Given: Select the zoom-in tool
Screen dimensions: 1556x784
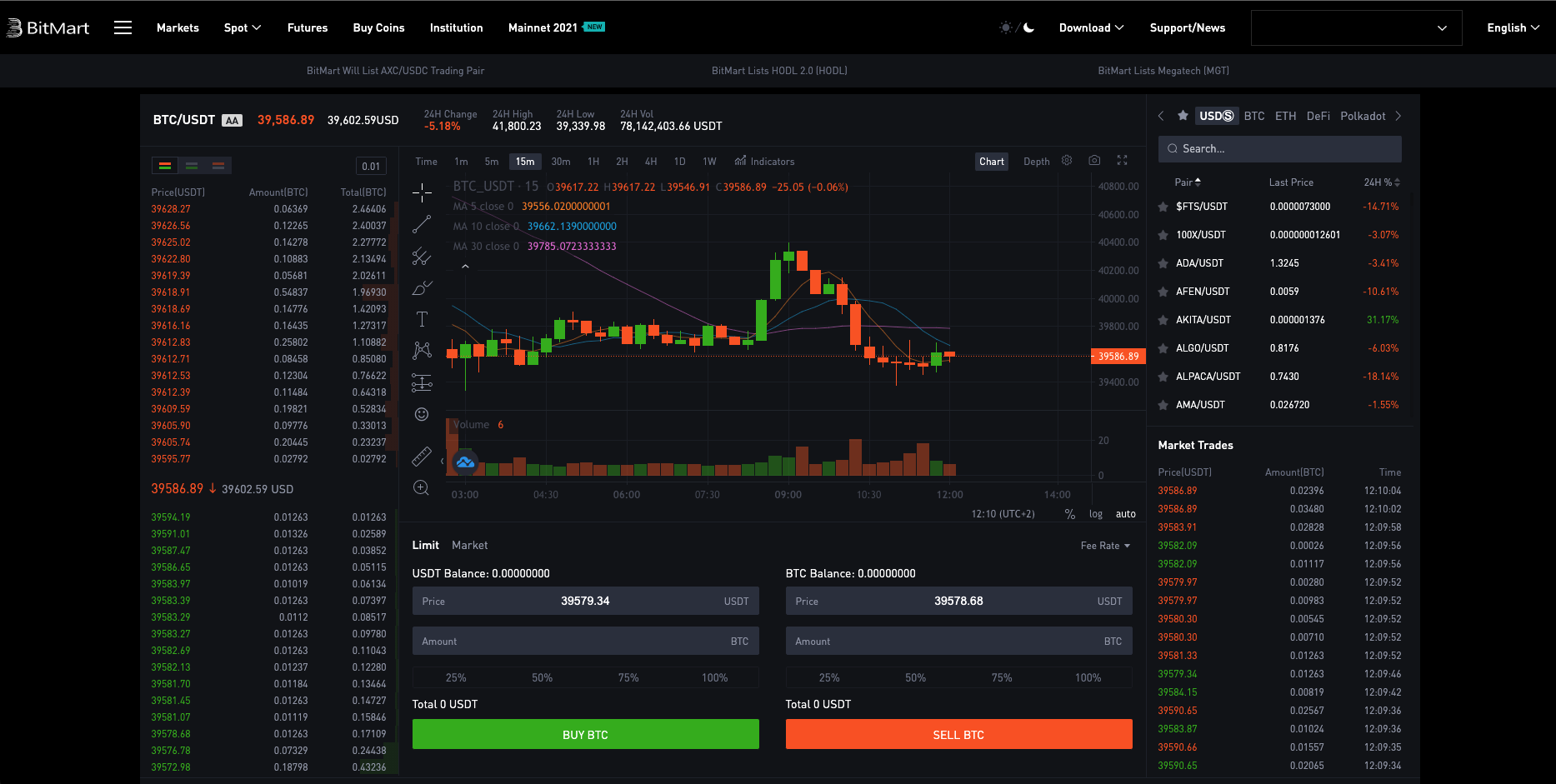Looking at the screenshot, I should pyautogui.click(x=422, y=487).
